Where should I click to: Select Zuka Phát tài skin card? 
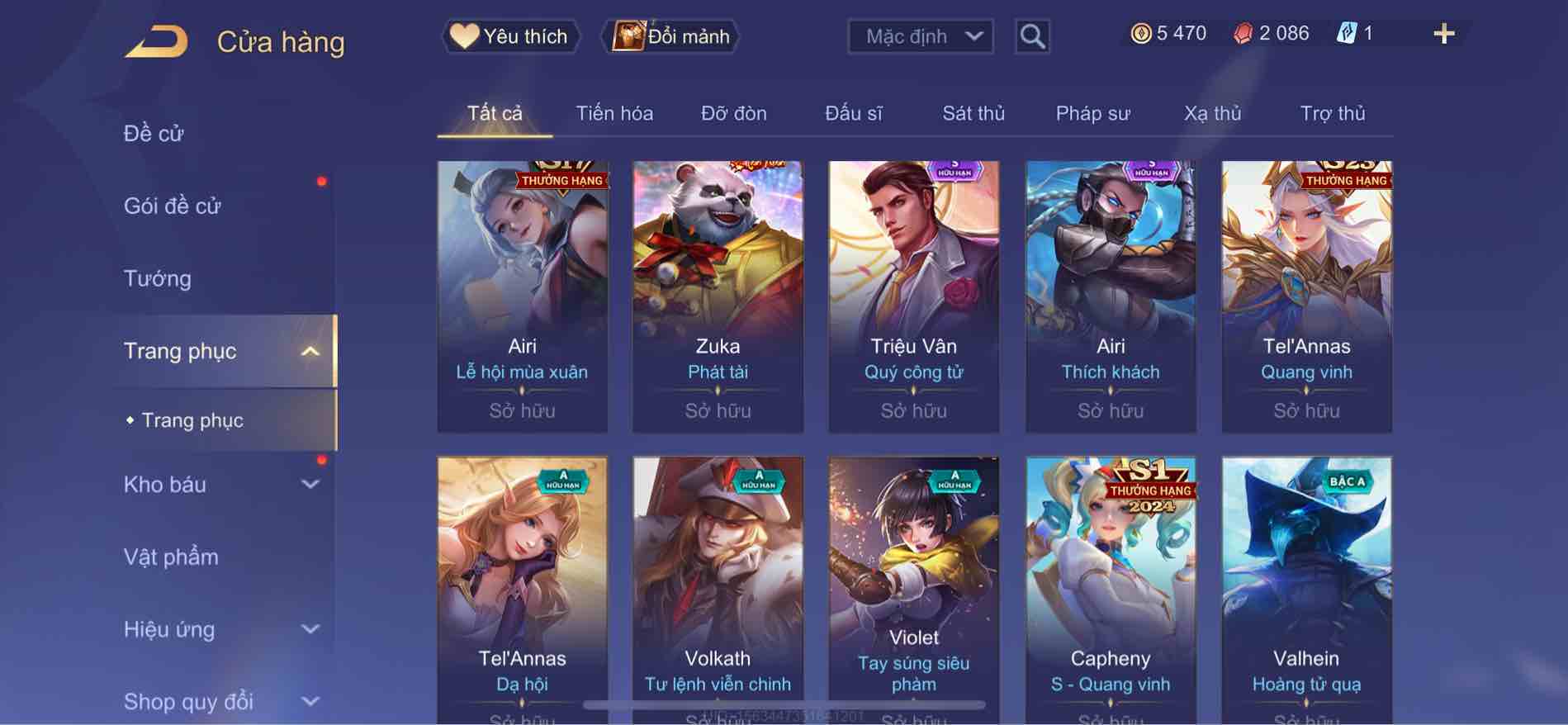[718, 296]
